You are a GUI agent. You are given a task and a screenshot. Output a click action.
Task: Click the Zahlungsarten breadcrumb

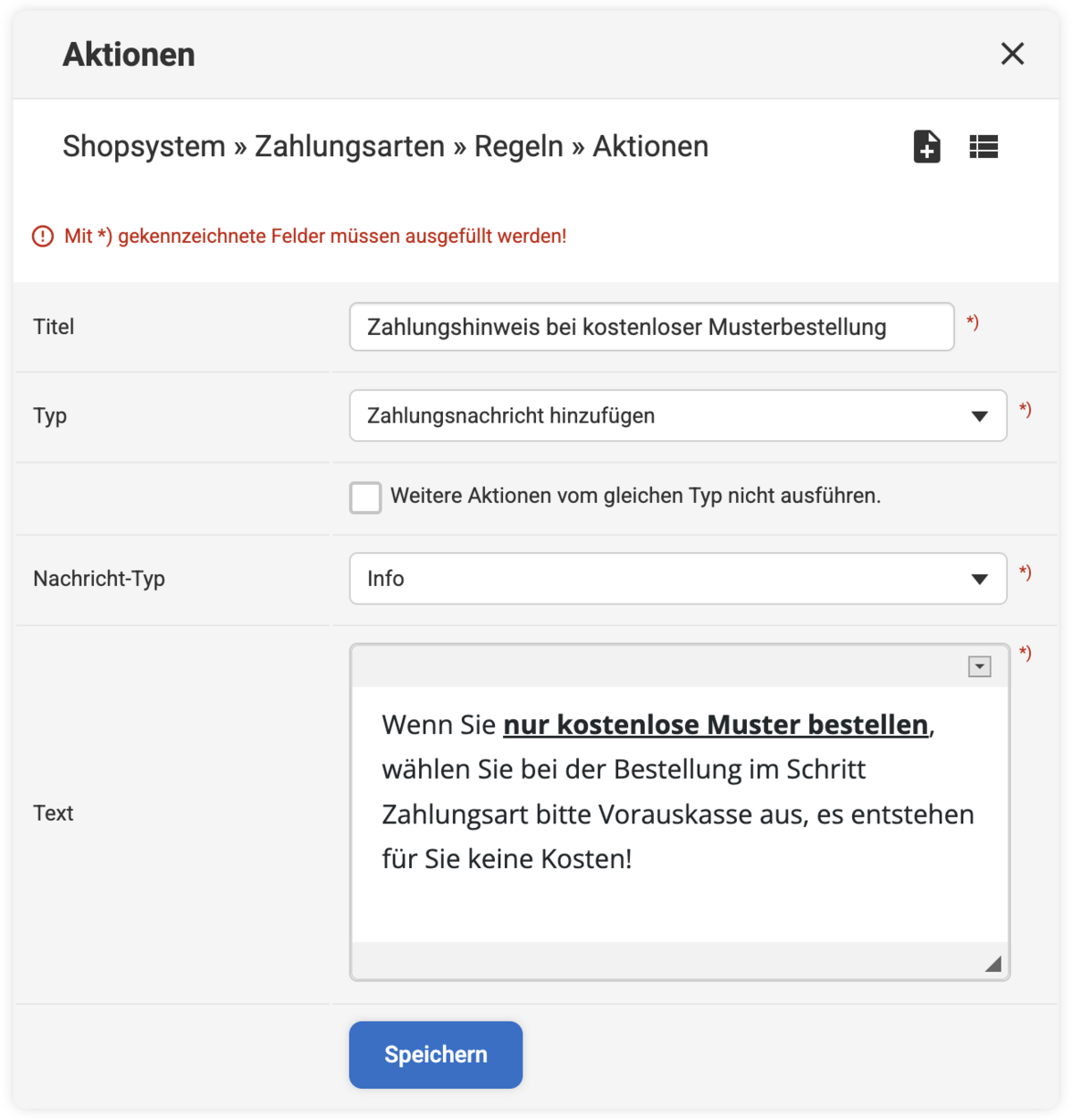click(349, 146)
